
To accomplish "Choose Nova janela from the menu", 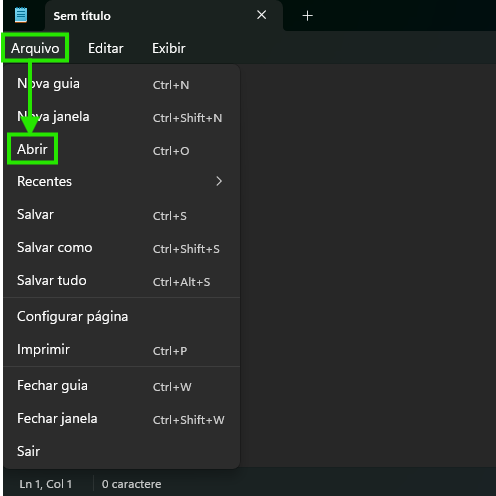I will 122,117.
